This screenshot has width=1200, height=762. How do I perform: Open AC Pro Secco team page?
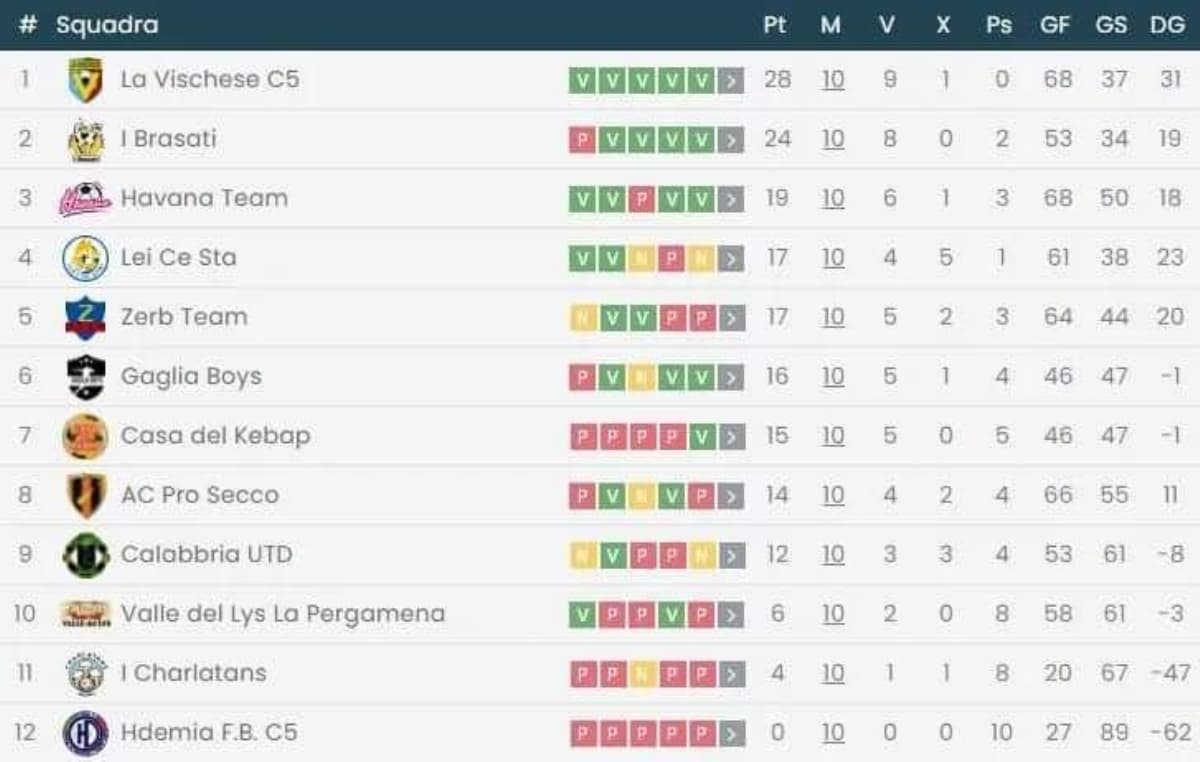coord(199,495)
